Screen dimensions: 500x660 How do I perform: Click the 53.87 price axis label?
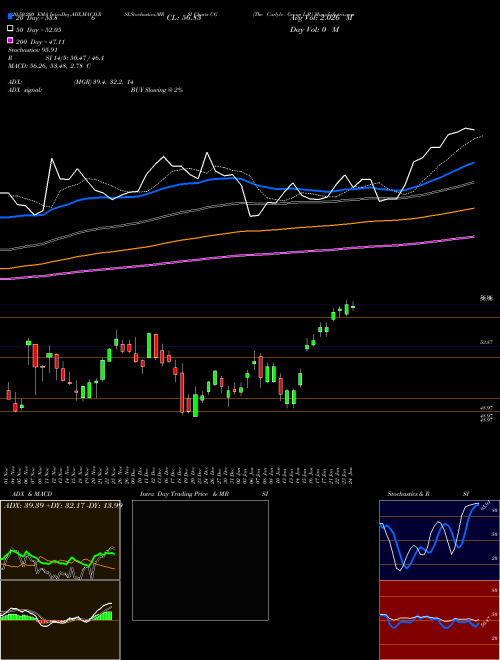click(487, 343)
